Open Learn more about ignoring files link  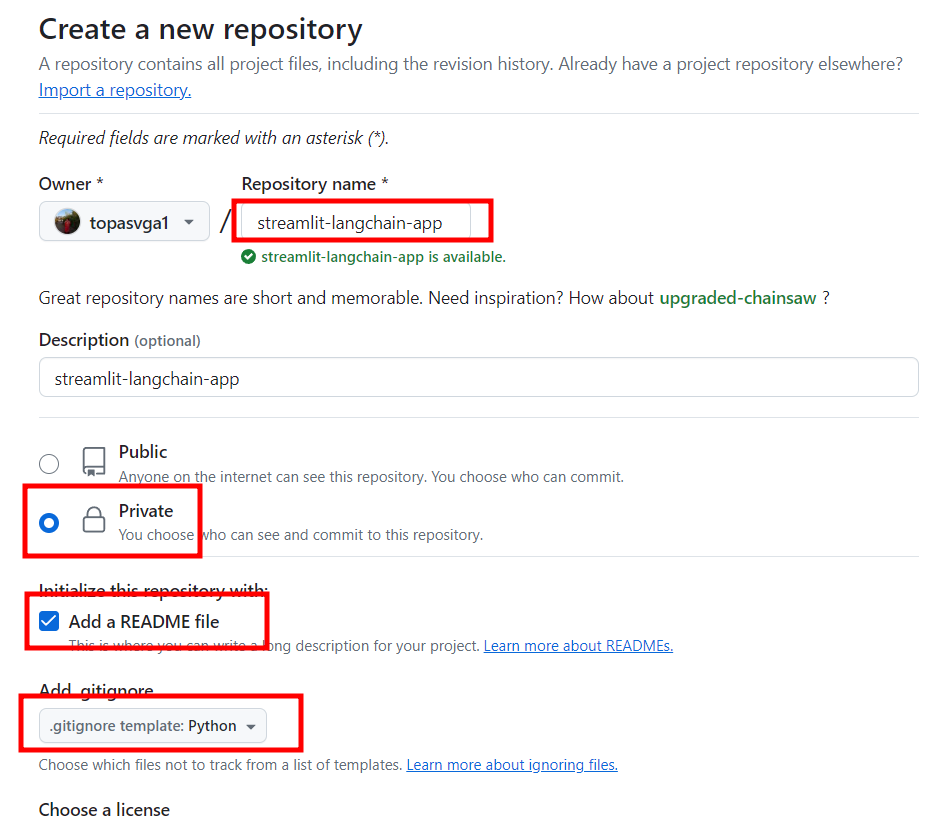tap(512, 765)
